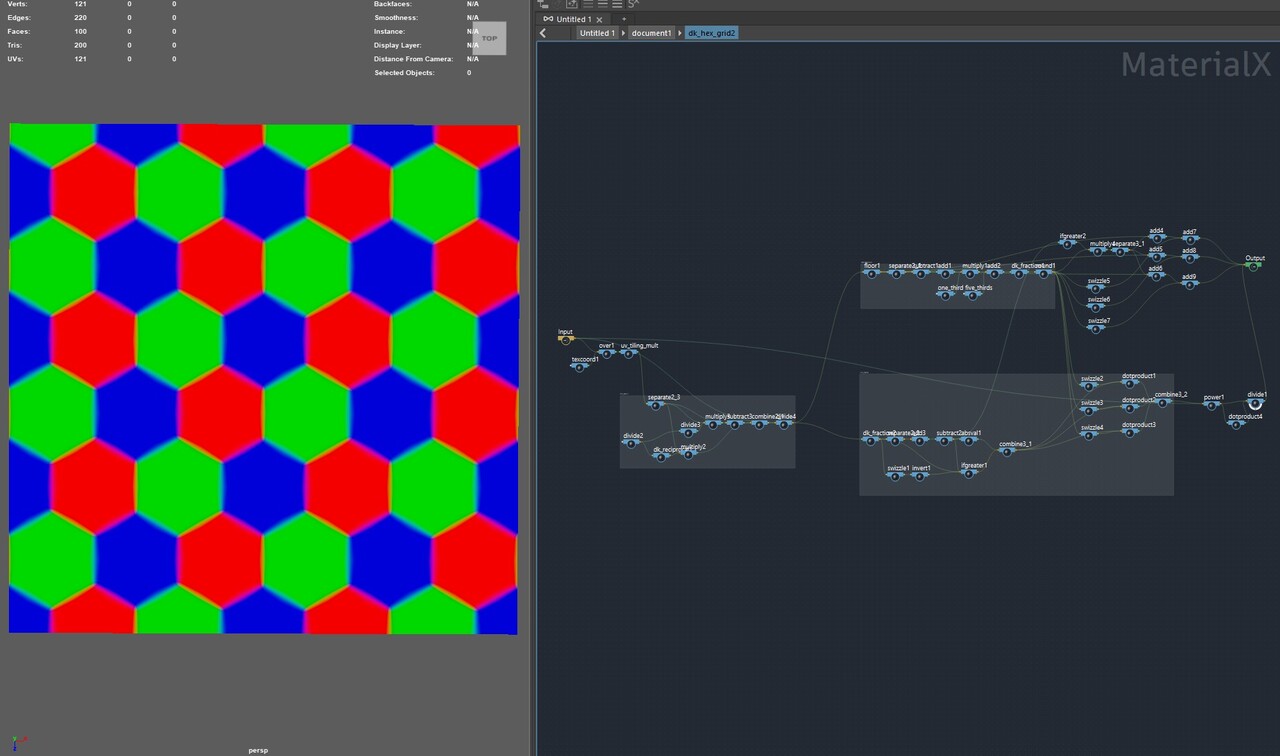Select the swizzle1 node
Image resolution: width=1280 pixels, height=756 pixels.
click(x=896, y=475)
